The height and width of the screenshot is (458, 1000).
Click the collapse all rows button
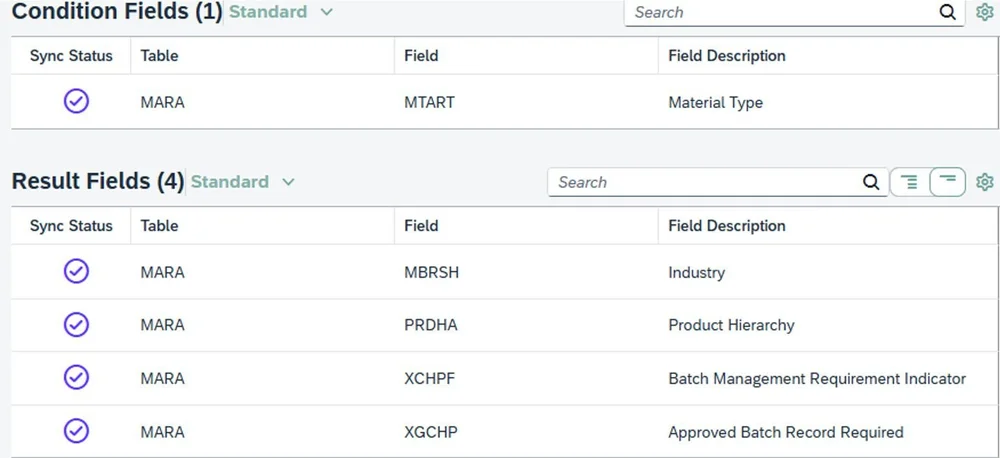[x=947, y=182]
